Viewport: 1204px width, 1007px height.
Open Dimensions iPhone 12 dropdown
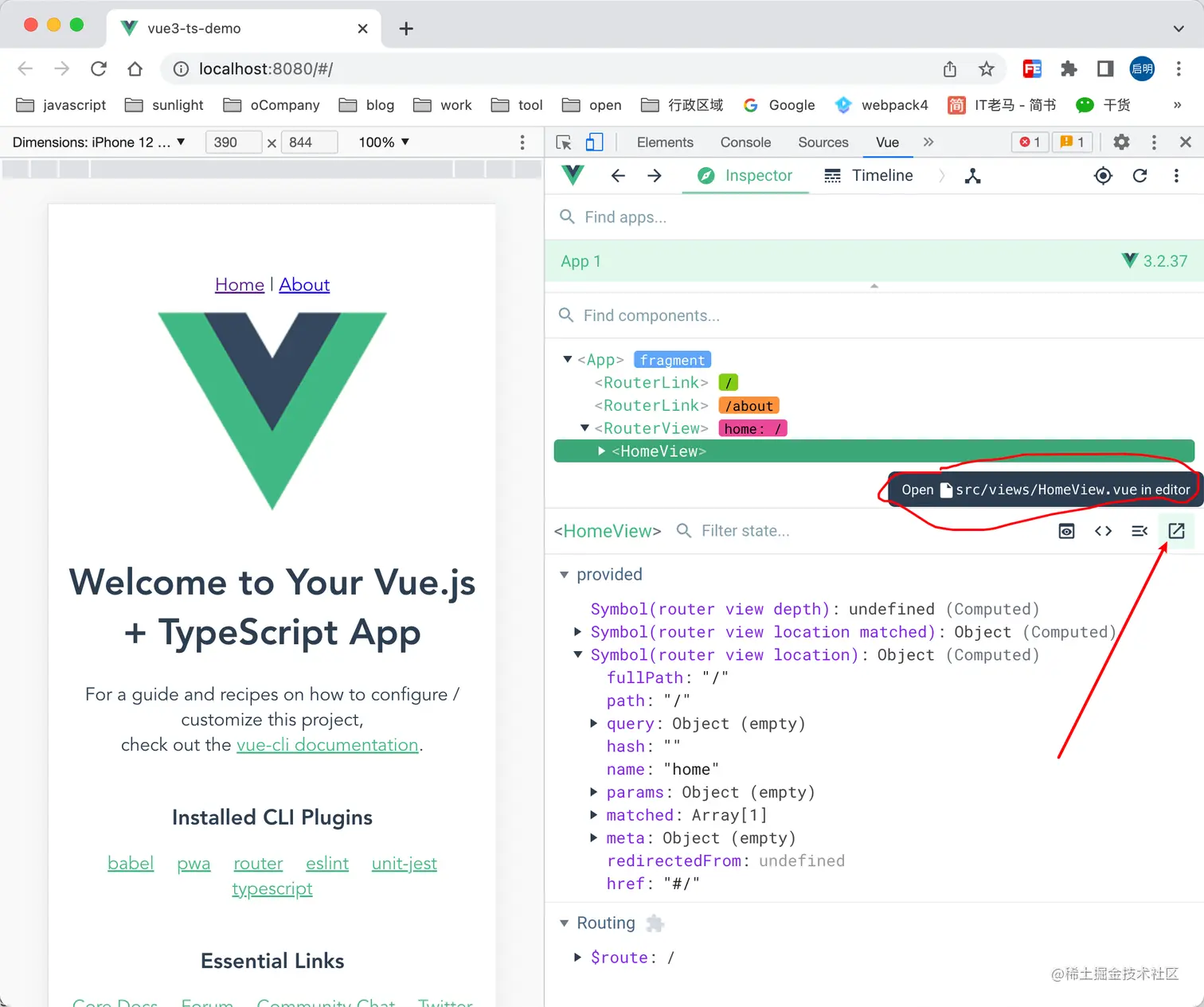(x=99, y=142)
